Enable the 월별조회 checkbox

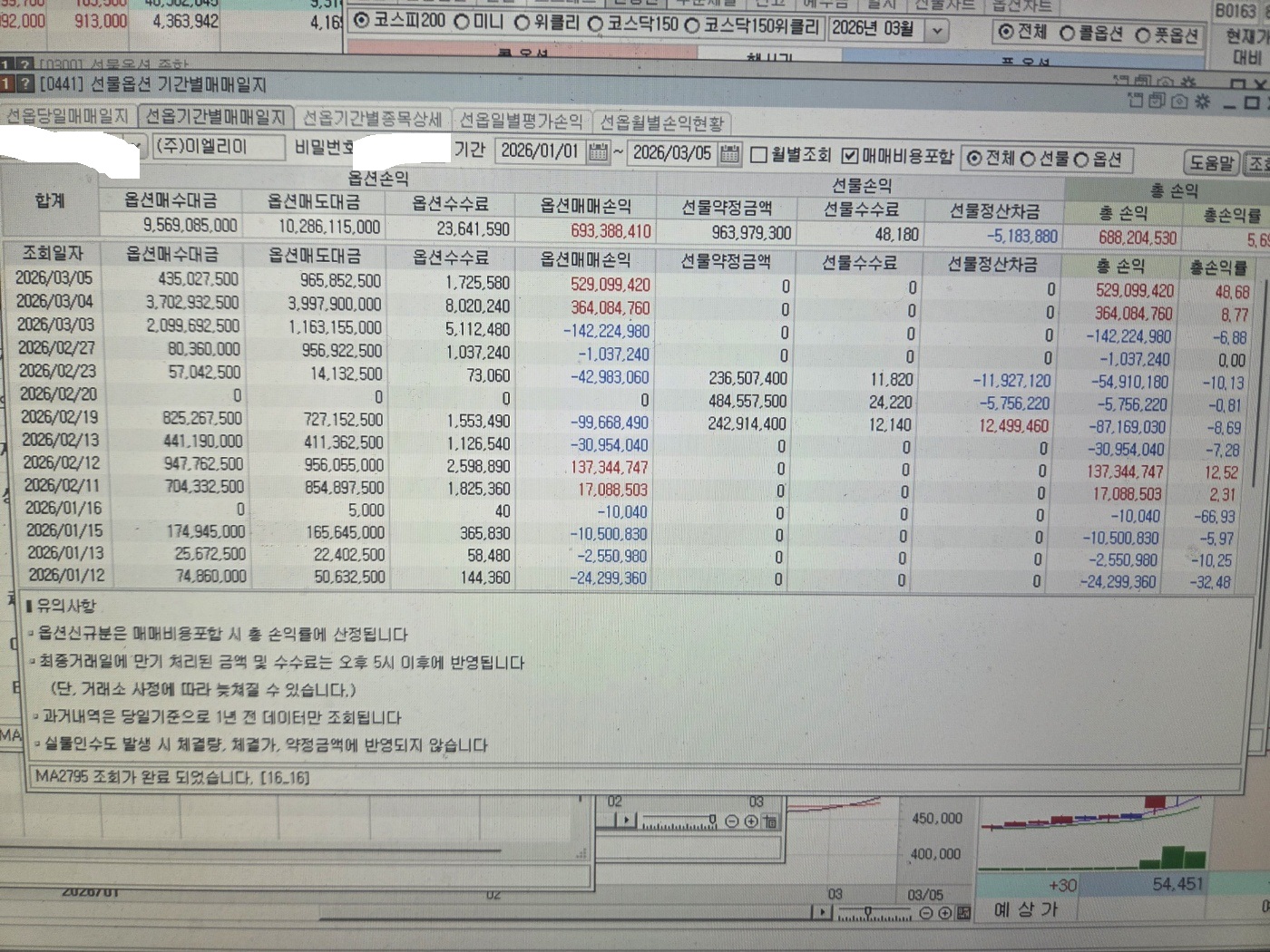(759, 155)
